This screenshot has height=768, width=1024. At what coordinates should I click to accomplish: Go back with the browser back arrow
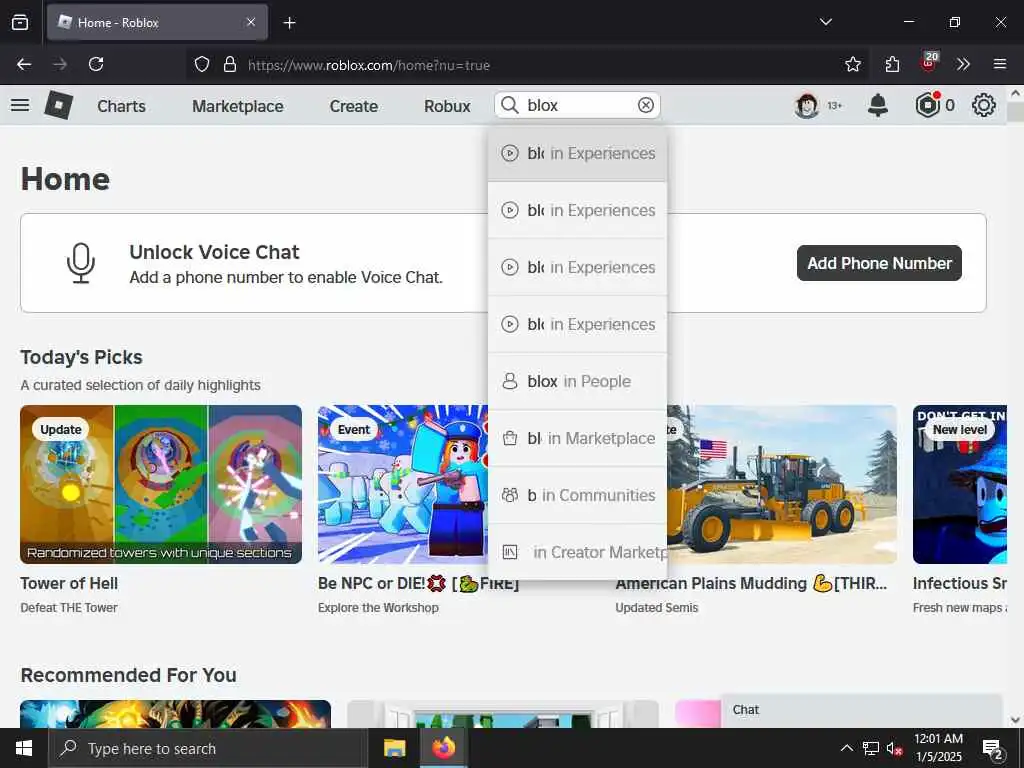24,64
